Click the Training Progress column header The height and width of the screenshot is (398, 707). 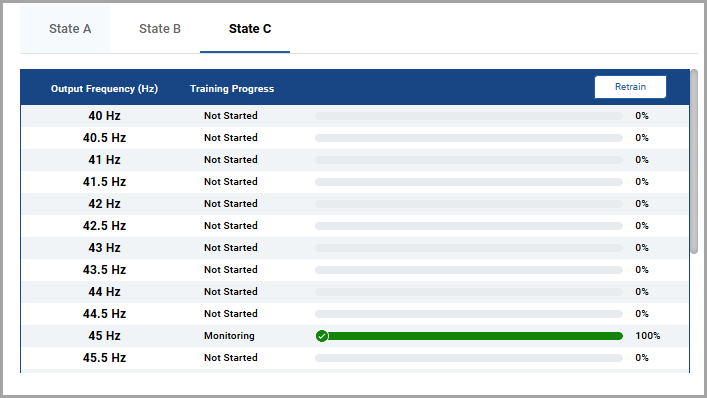(232, 89)
